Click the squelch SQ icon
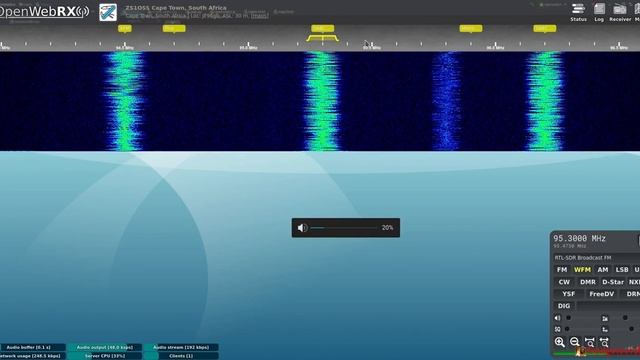The image size is (640, 360). [x=558, y=329]
